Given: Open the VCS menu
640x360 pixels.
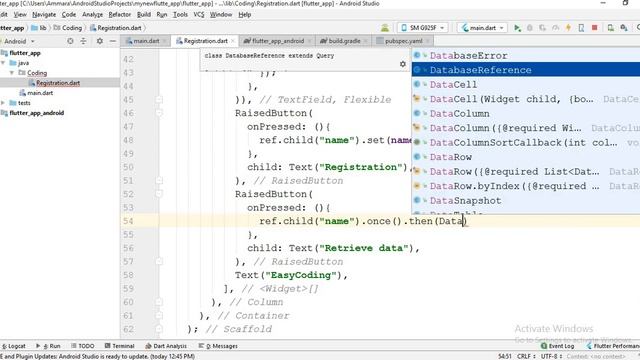Looking at the screenshot, I should click(x=199, y=15).
